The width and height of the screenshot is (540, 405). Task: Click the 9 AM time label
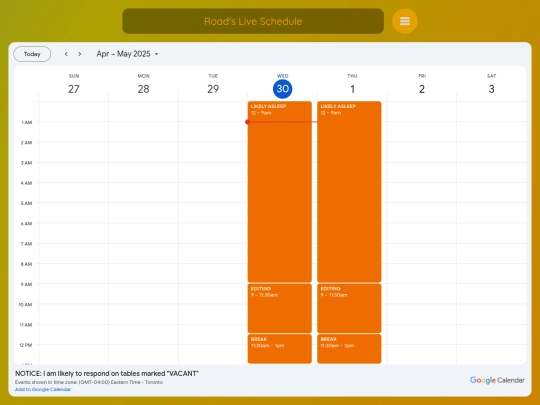point(27,284)
